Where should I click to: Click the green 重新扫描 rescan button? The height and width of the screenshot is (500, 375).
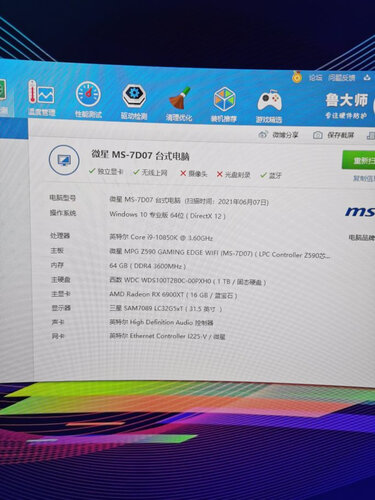click(x=359, y=161)
